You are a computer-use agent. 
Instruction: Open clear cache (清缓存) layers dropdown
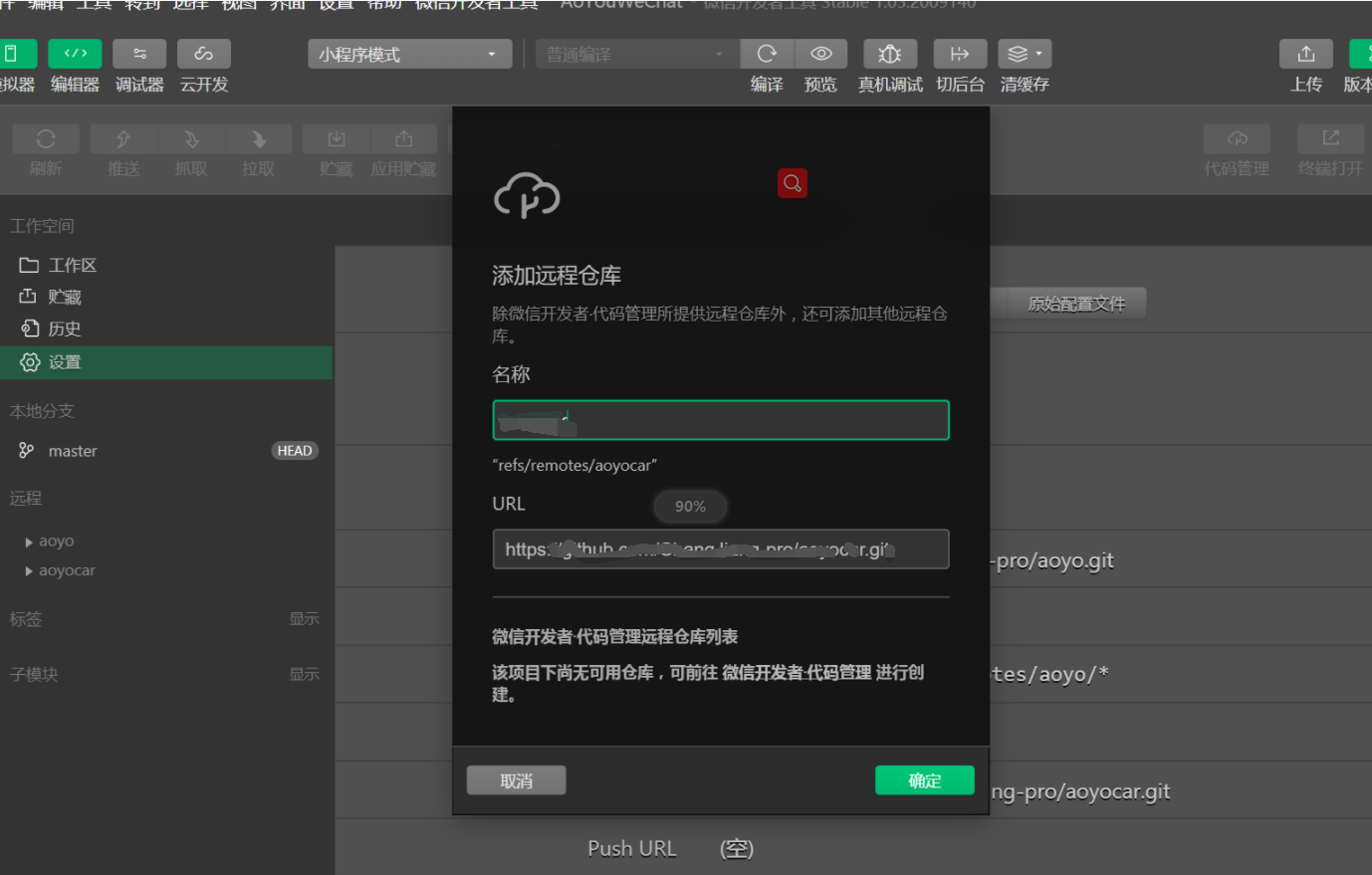(1025, 54)
